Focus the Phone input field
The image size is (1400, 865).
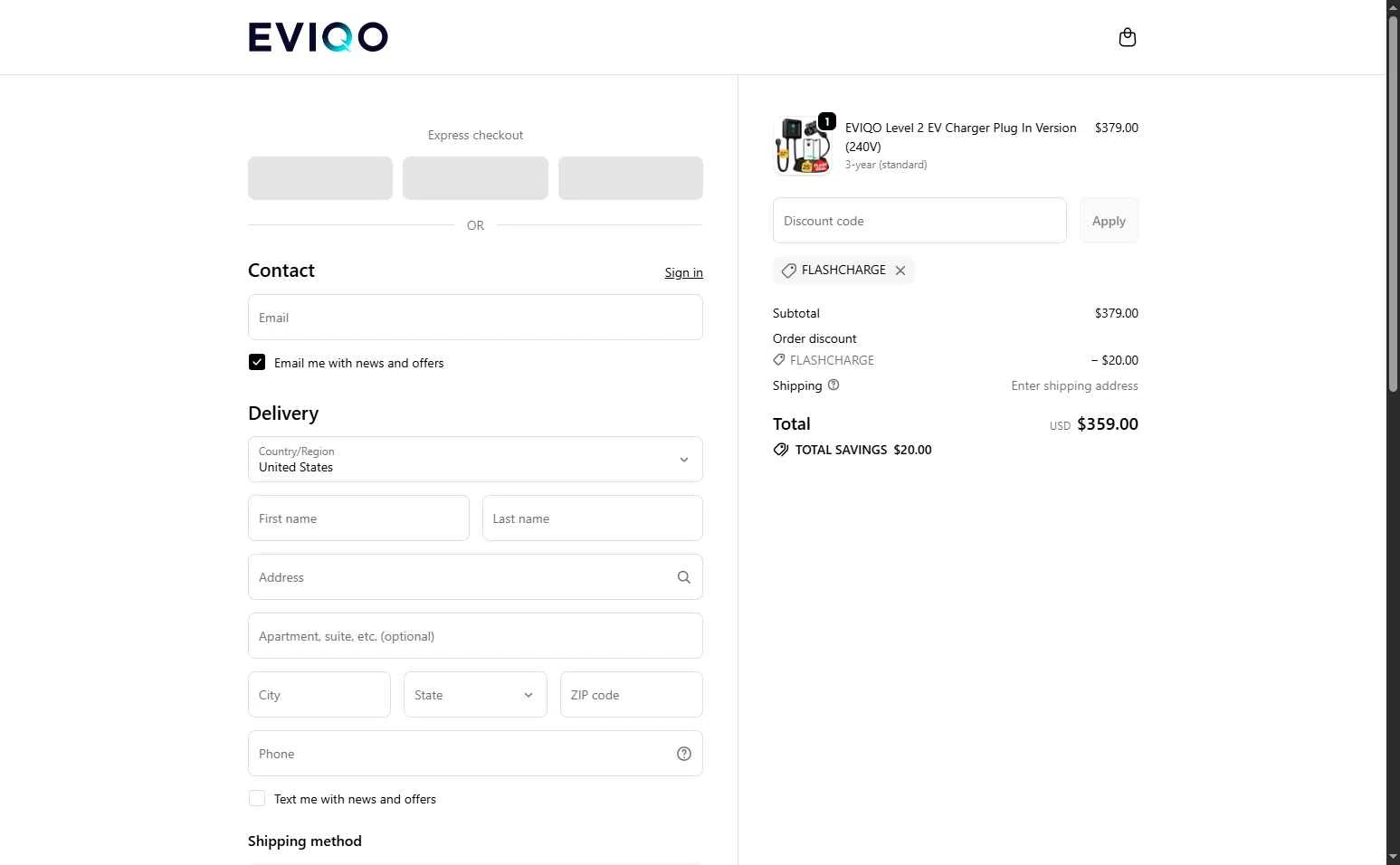coord(475,754)
